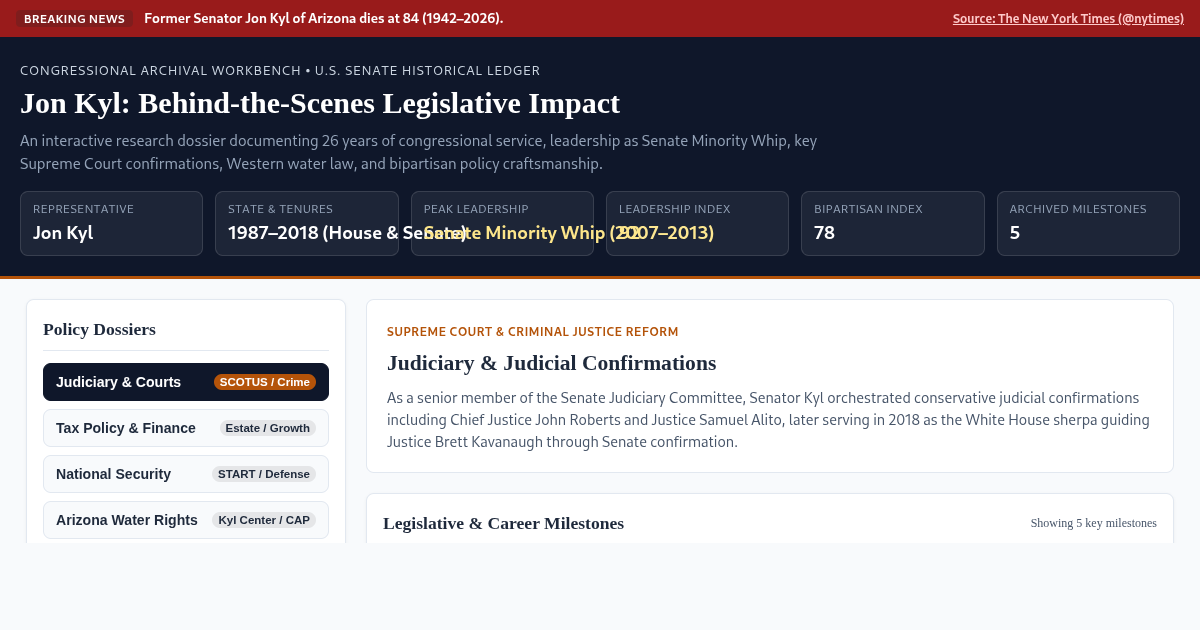Open Arizona Water Rights dossier

click(x=186, y=520)
